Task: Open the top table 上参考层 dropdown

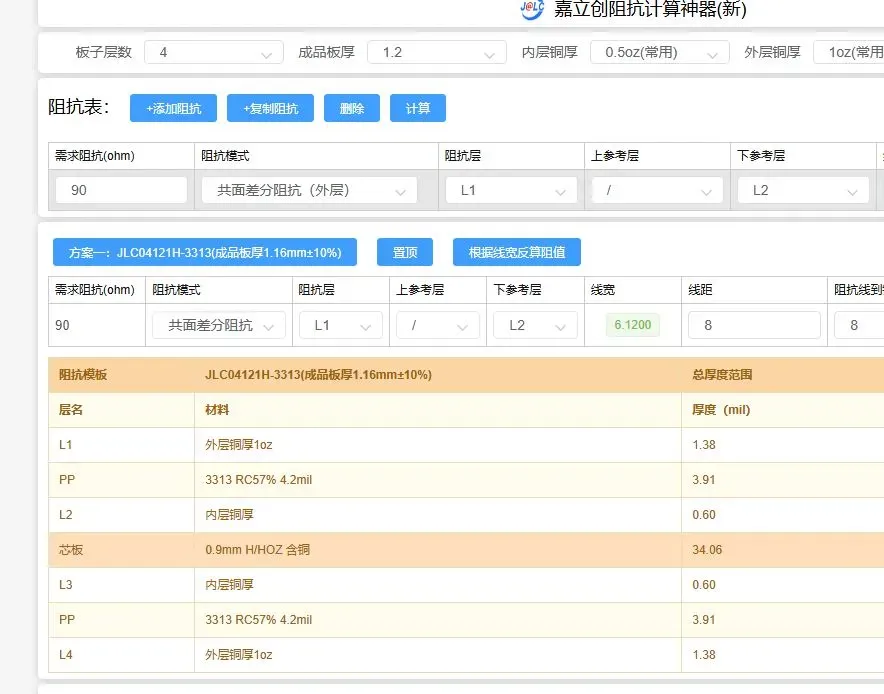Action: (x=657, y=190)
